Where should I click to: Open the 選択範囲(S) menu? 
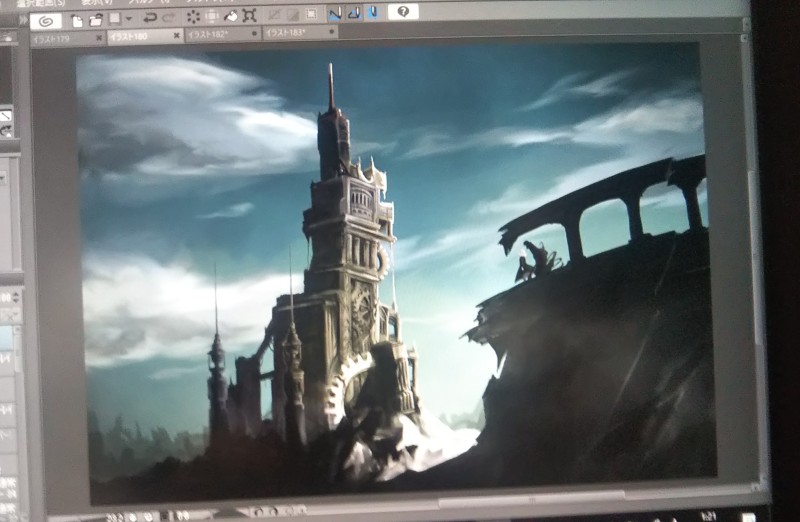click(41, 3)
